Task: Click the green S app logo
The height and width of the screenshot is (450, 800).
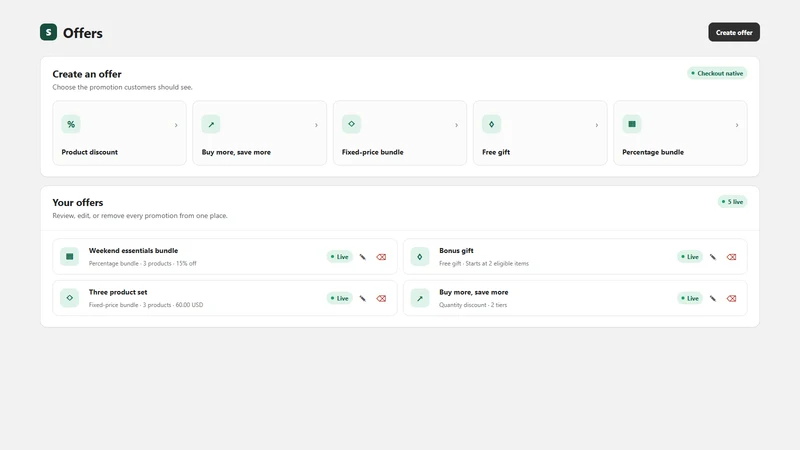Action: [x=48, y=32]
